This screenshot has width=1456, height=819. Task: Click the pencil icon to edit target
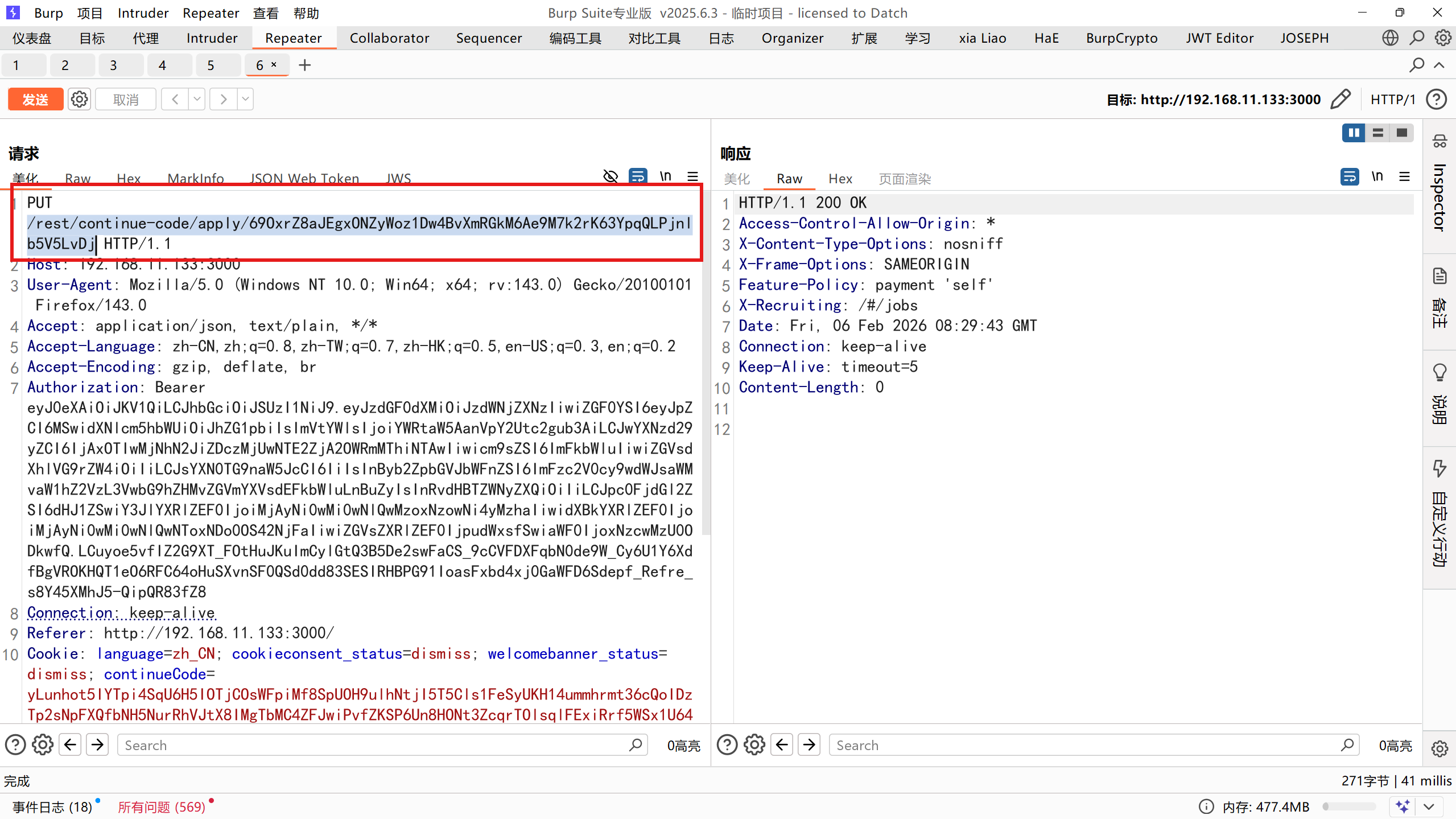pos(1340,99)
